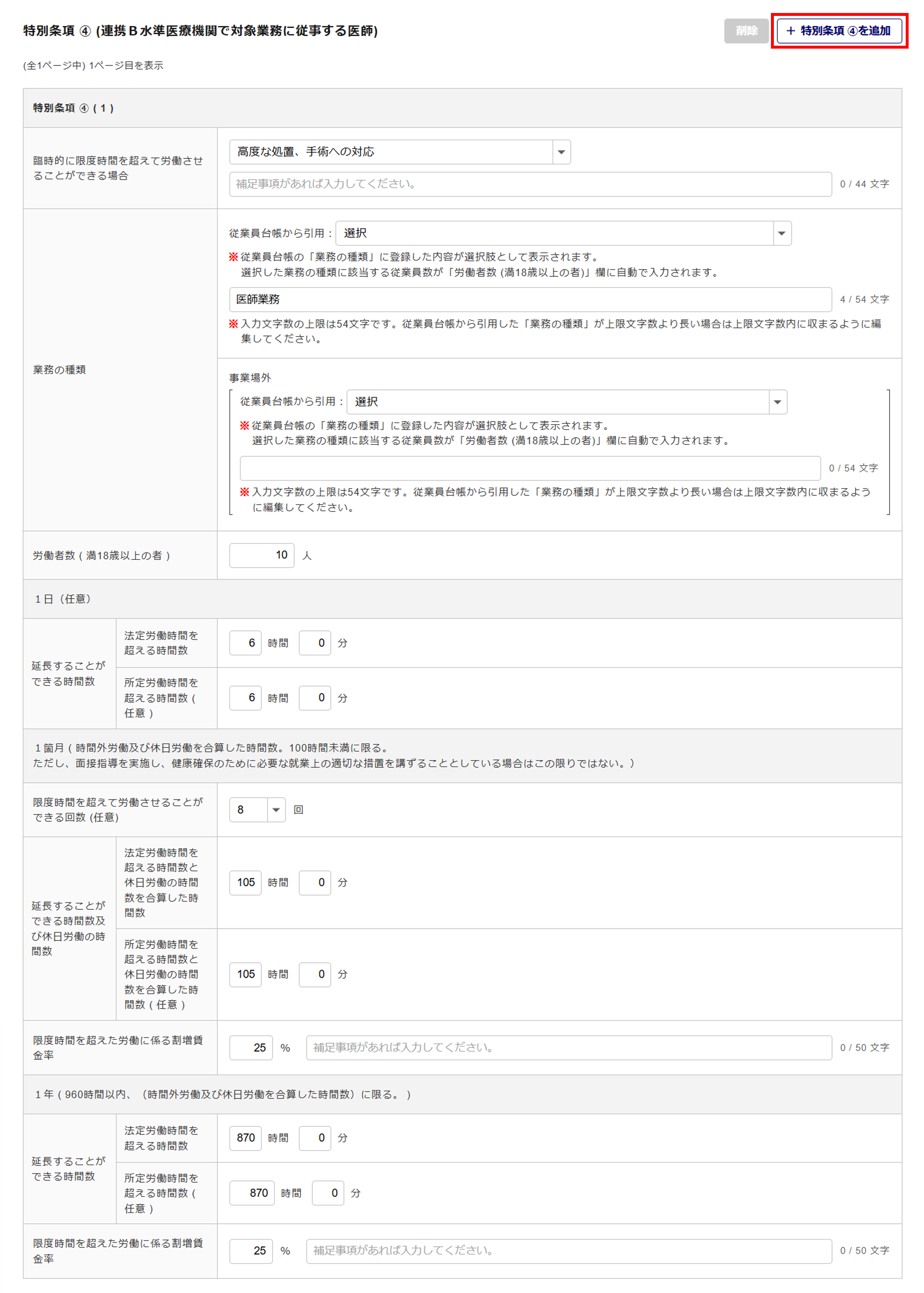Click the 1箇月 所定労働時間 105 hours field

tap(245, 974)
